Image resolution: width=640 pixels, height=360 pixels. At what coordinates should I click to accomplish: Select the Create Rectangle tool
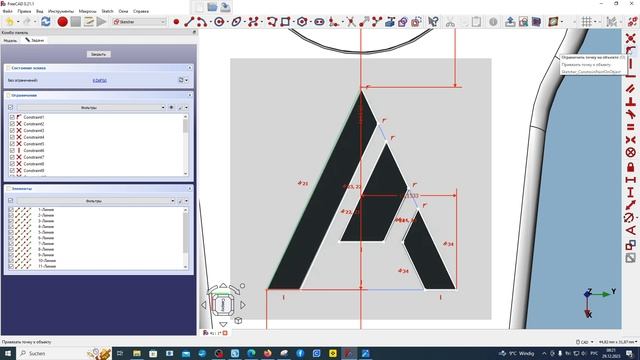tap(285, 22)
